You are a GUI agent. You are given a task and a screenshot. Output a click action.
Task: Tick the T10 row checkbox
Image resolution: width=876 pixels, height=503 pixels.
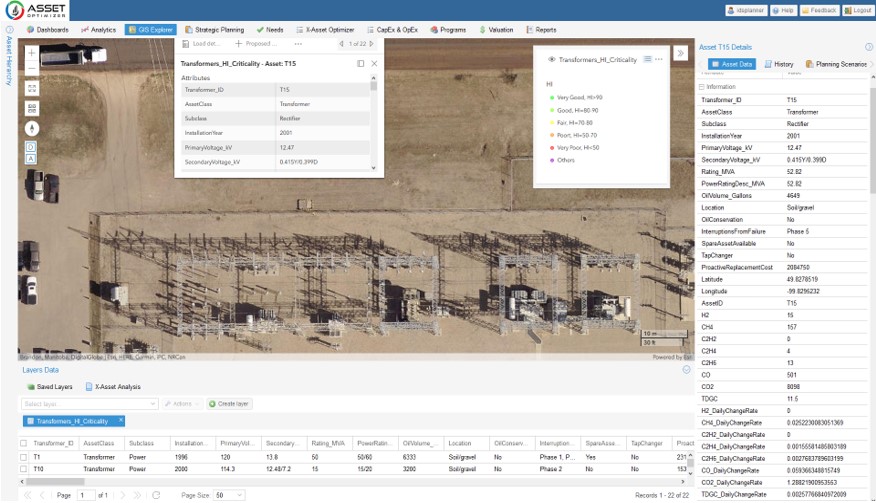coord(23,468)
